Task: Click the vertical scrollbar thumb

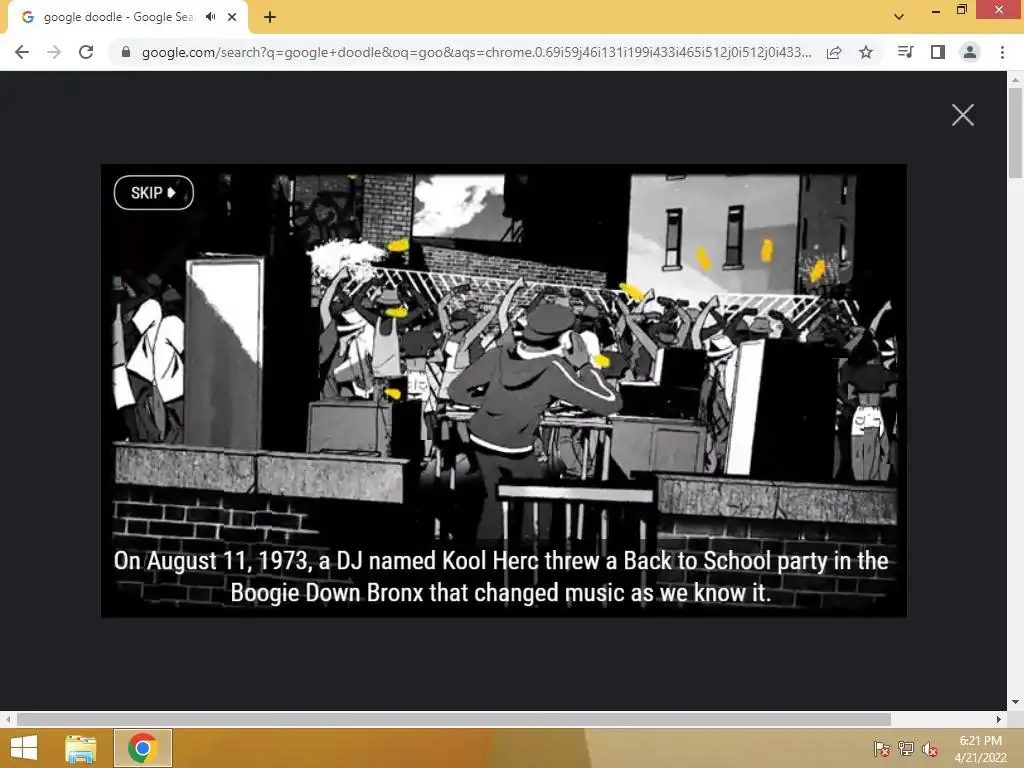Action: tap(1015, 133)
